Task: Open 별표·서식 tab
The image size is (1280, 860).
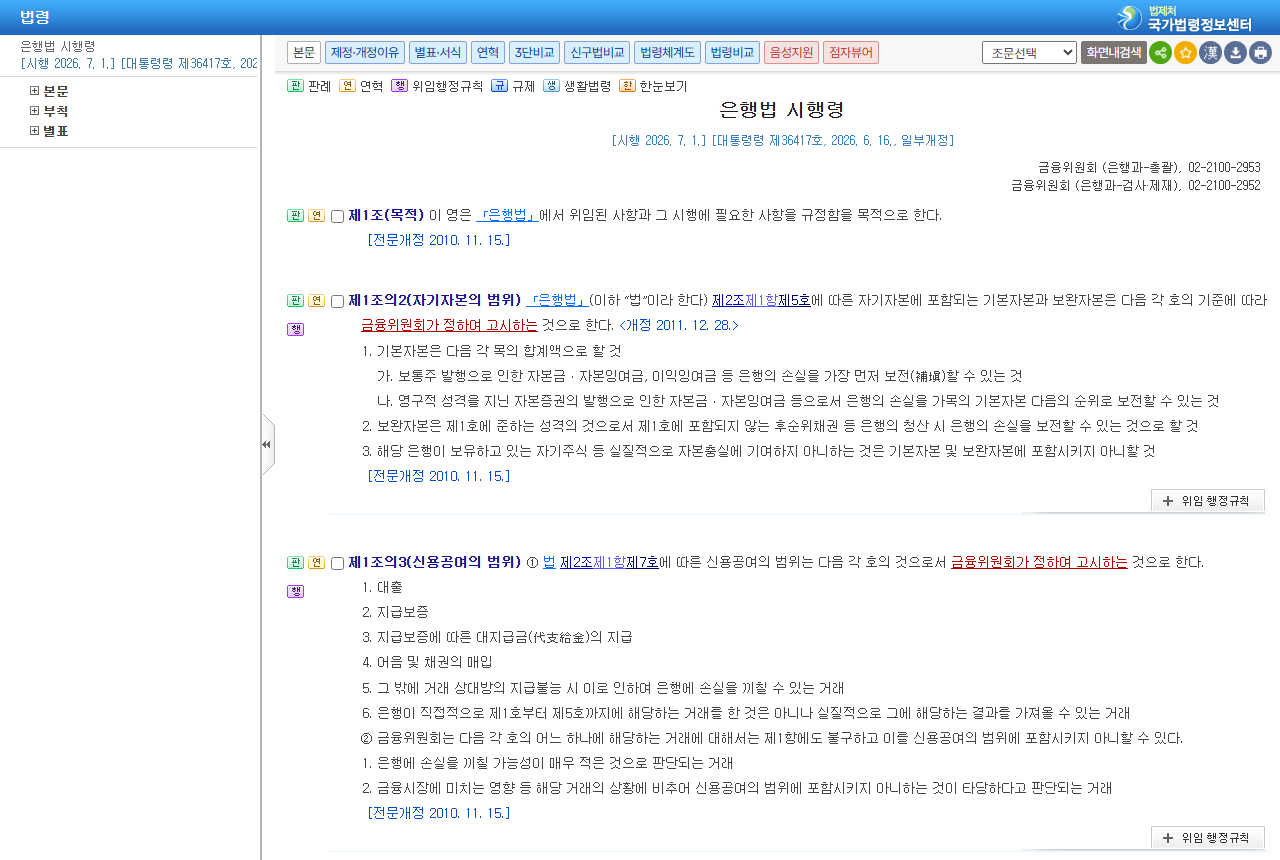Action: click(x=437, y=53)
